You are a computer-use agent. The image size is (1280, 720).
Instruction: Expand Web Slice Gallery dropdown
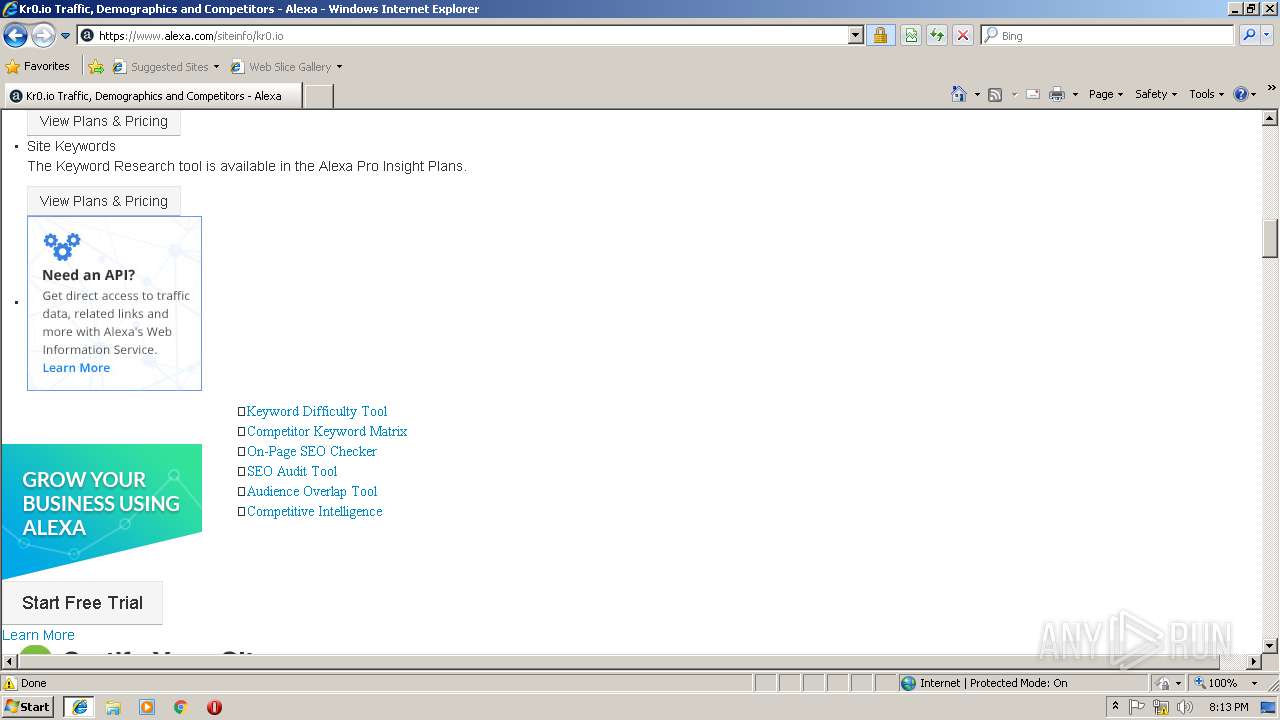(339, 67)
